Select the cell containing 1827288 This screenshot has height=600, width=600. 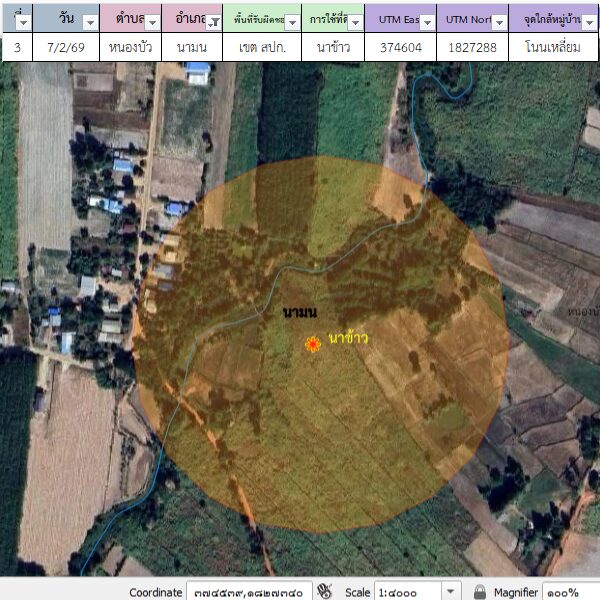(x=472, y=47)
